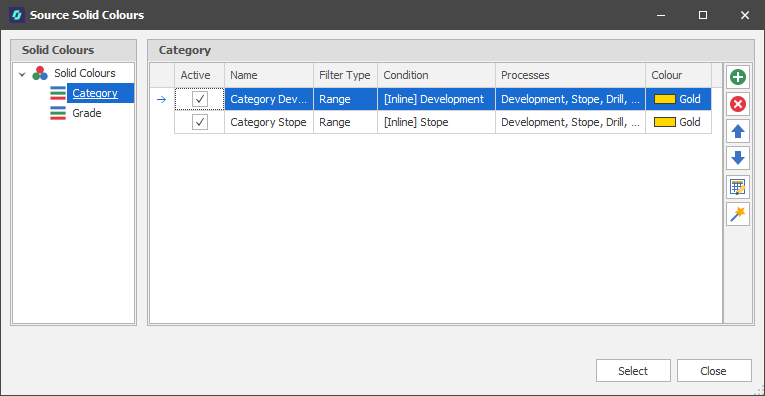Screen dimensions: 765x396
Task: Select the Category tree item
Action: click(95, 93)
